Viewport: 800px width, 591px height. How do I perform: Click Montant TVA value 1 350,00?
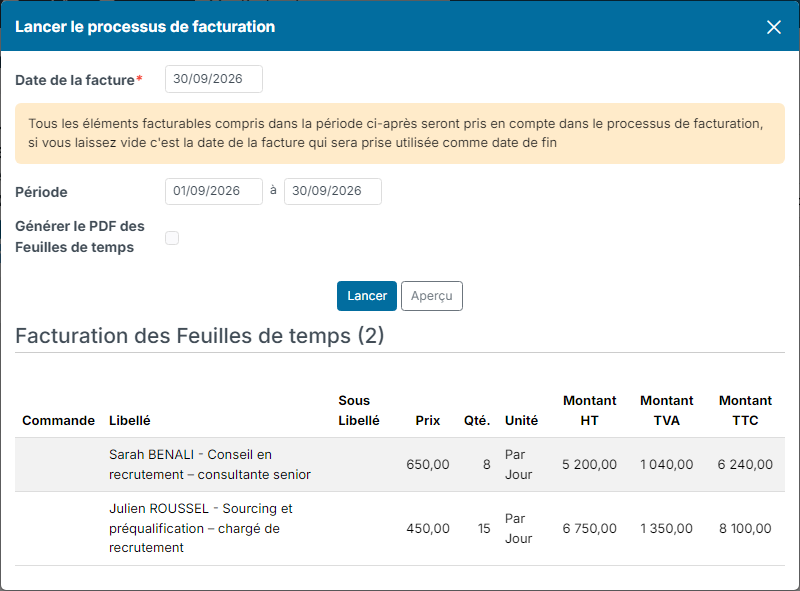(x=666, y=528)
